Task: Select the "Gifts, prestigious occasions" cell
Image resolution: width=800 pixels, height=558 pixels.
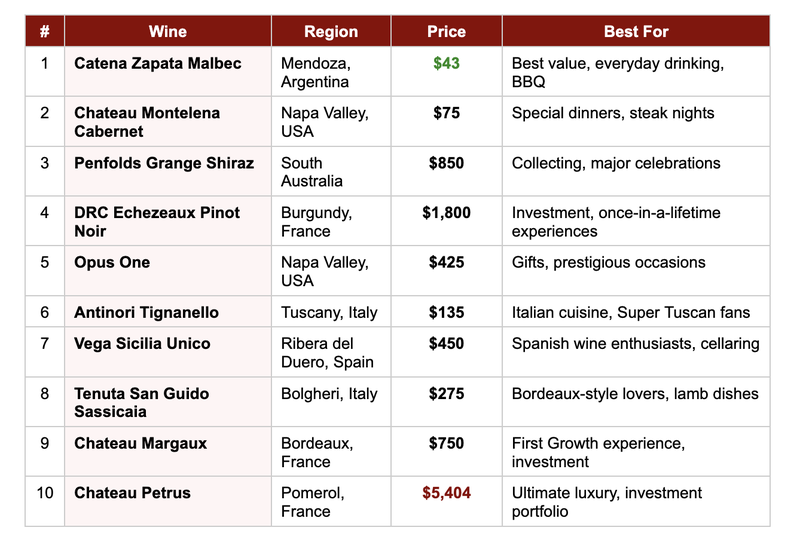Action: tap(609, 263)
